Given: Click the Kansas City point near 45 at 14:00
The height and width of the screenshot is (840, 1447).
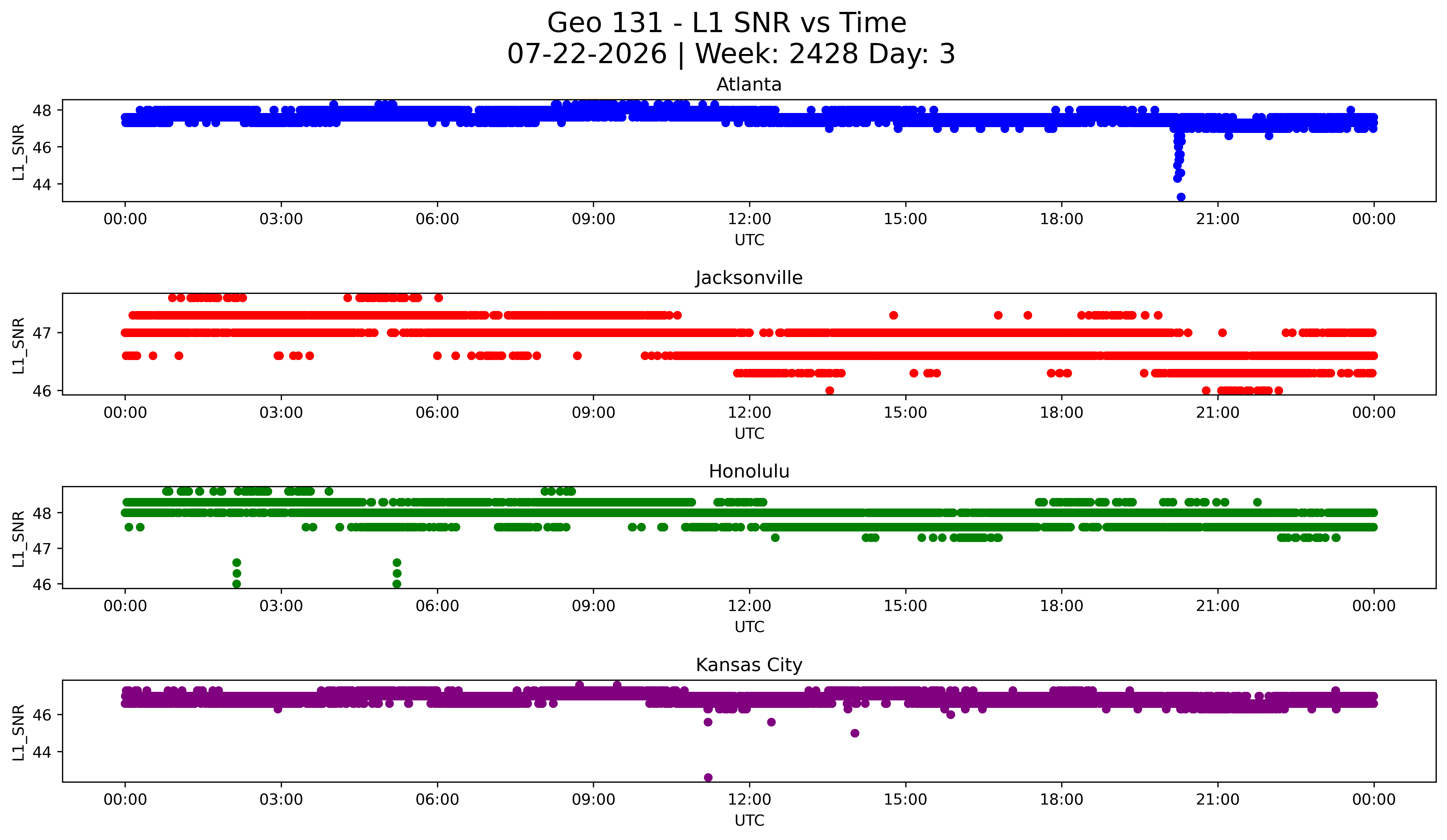Looking at the screenshot, I should (x=854, y=733).
